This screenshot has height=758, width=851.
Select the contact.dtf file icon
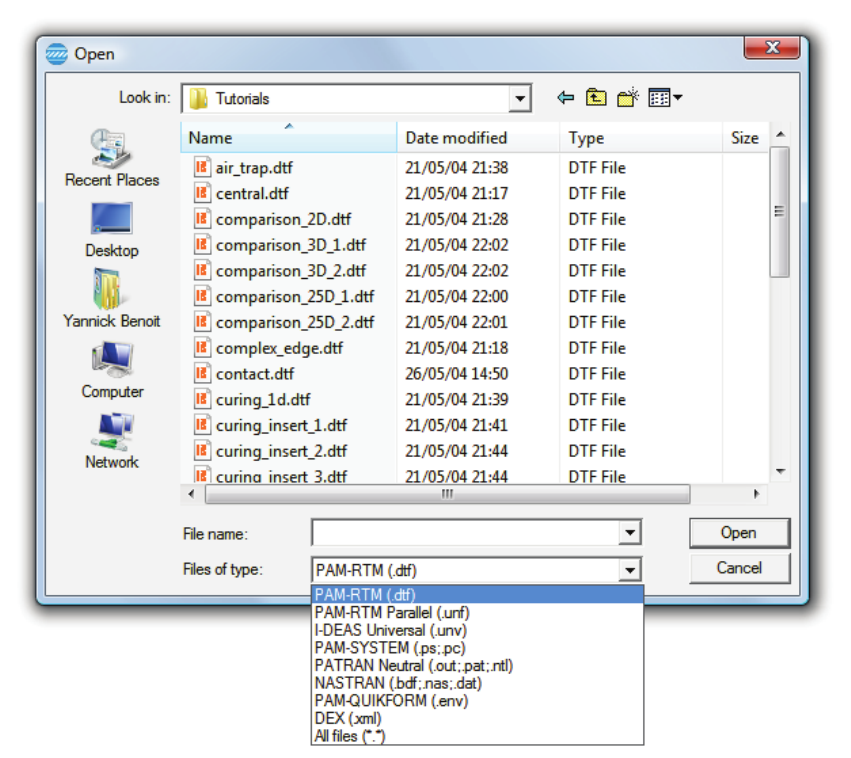coord(202,373)
